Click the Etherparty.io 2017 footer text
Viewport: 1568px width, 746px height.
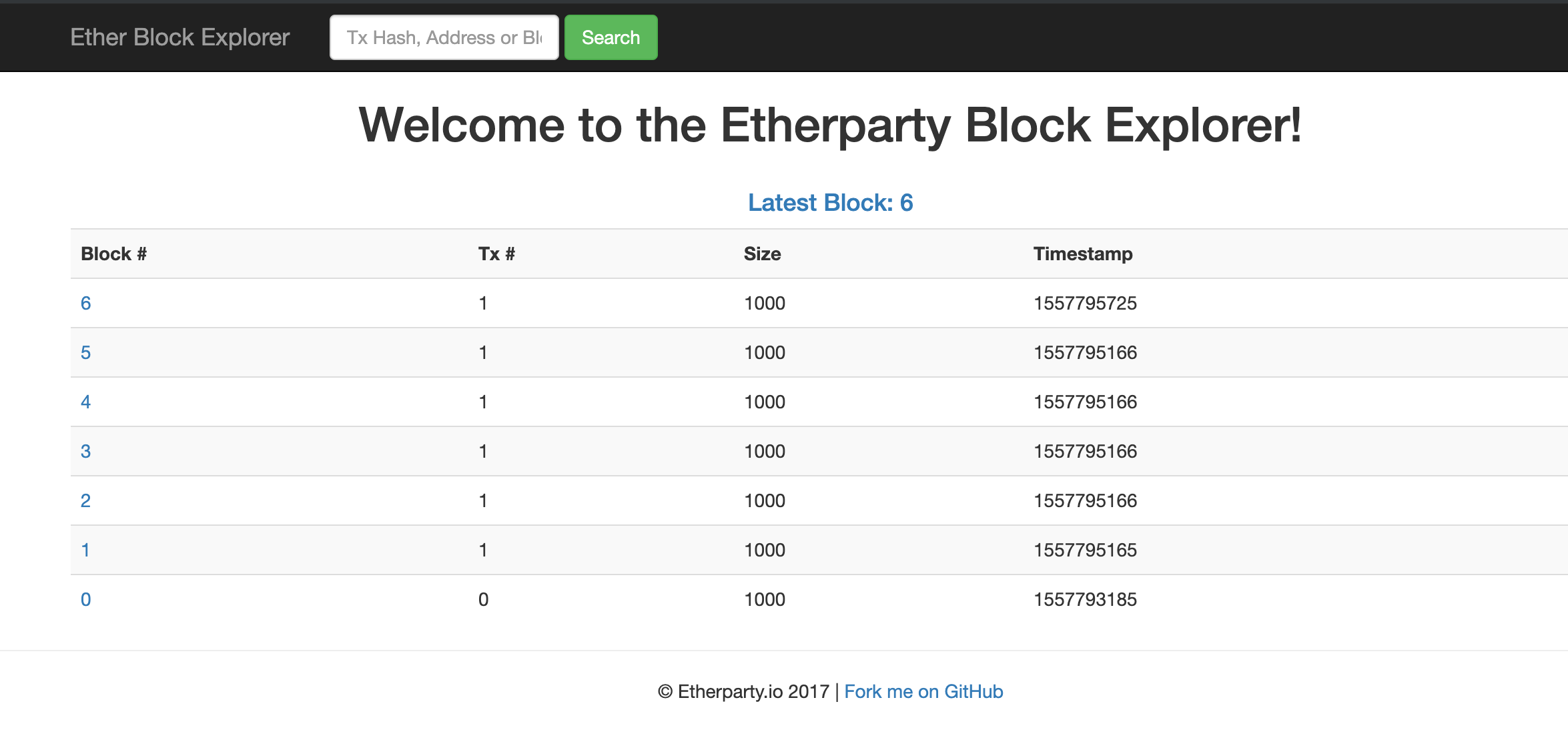pyautogui.click(x=743, y=691)
